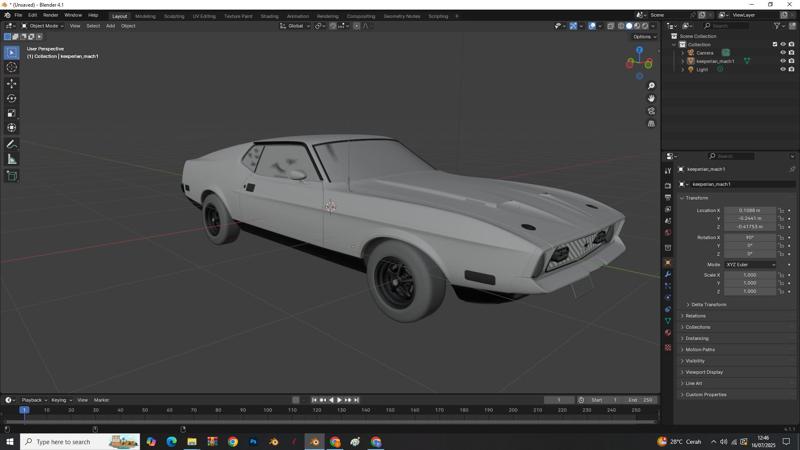Select the Measure tool
This screenshot has height=450, width=800.
(x=12, y=159)
